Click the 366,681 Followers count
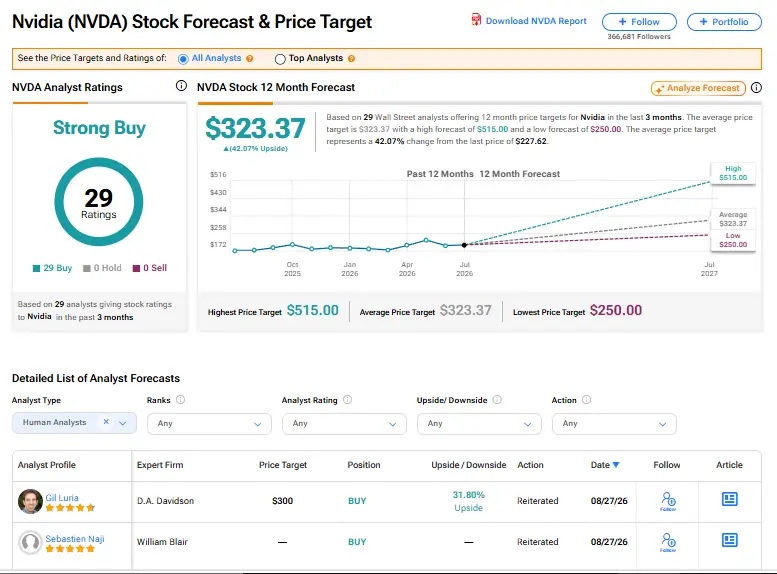This screenshot has width=777, height=574. (639, 37)
